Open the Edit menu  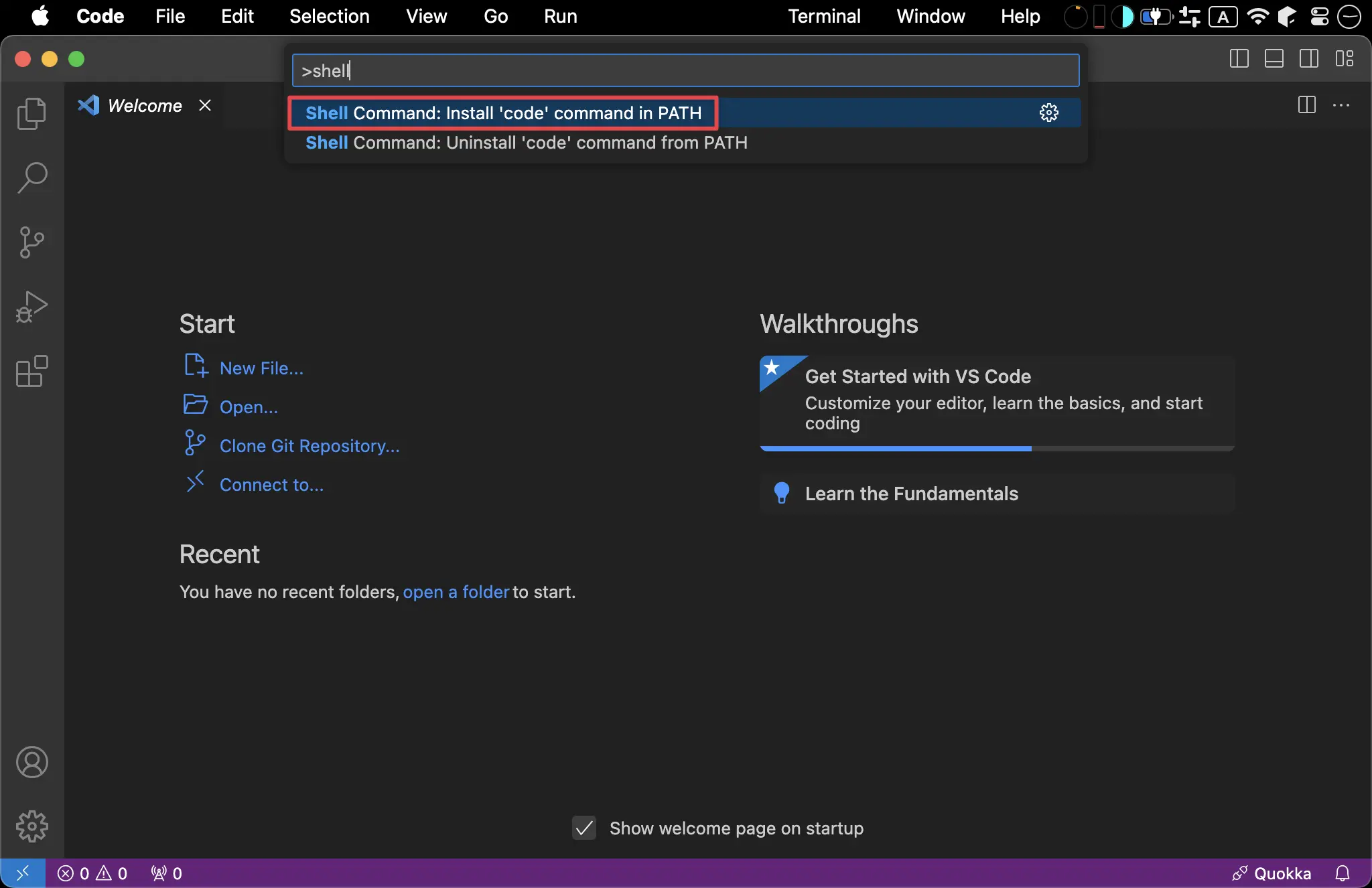[237, 16]
